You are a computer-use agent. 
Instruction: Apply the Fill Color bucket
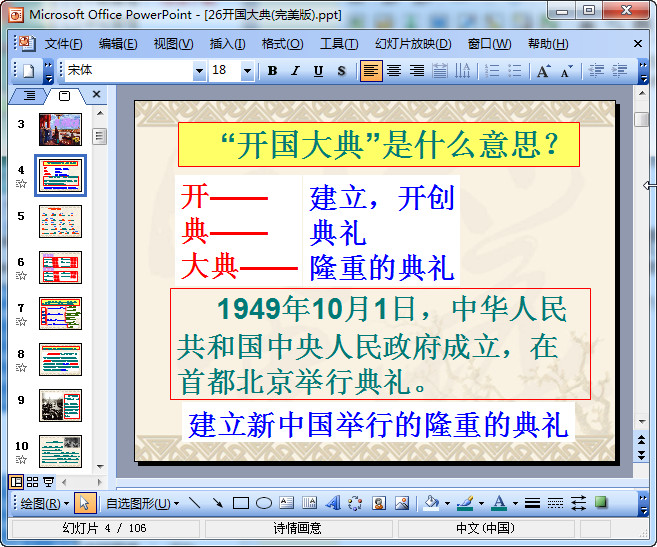pos(432,503)
